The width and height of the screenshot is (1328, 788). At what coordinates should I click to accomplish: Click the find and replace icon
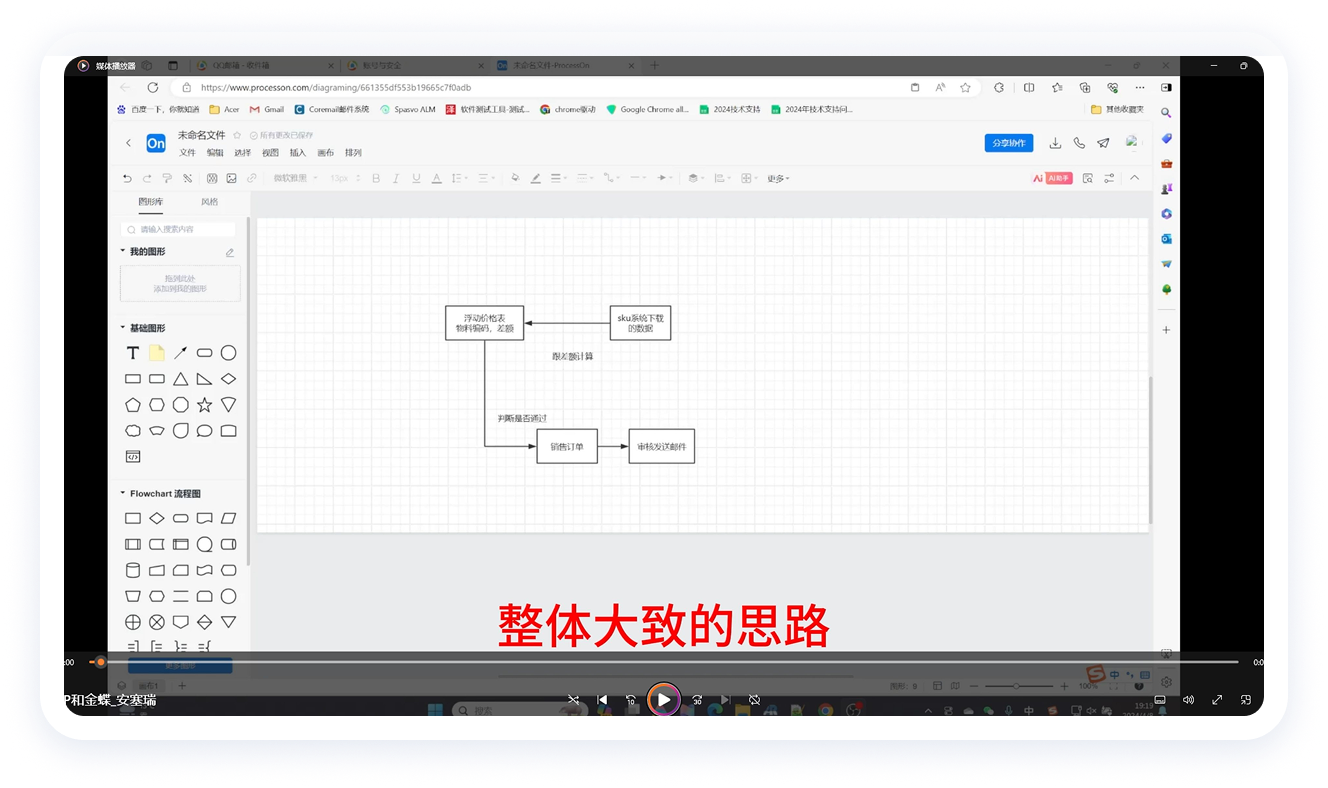1087,178
